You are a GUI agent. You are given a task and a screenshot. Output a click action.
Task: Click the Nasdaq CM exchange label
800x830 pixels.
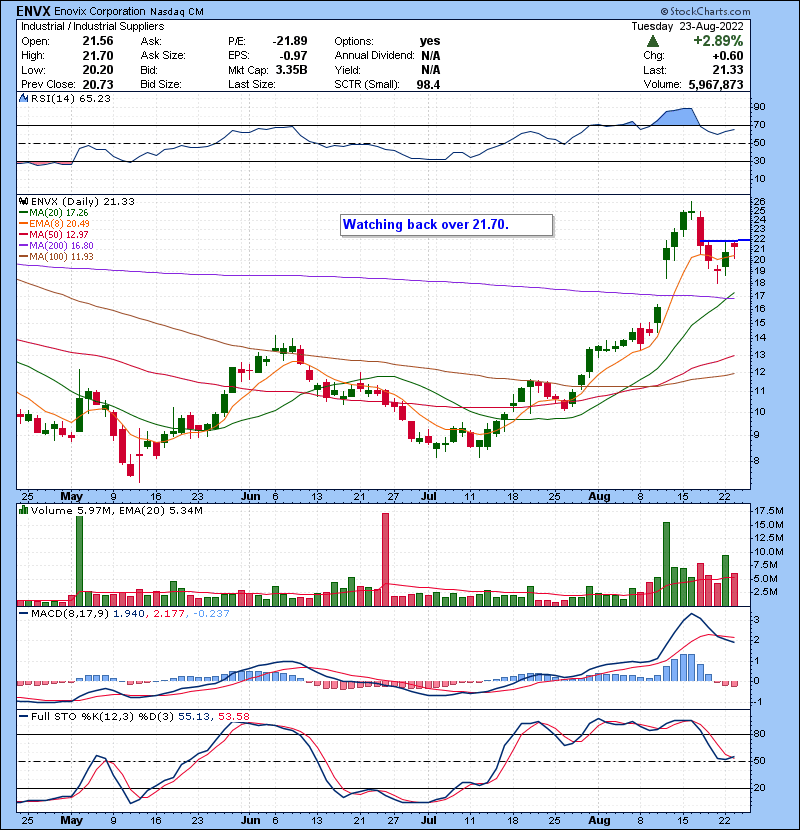click(177, 12)
